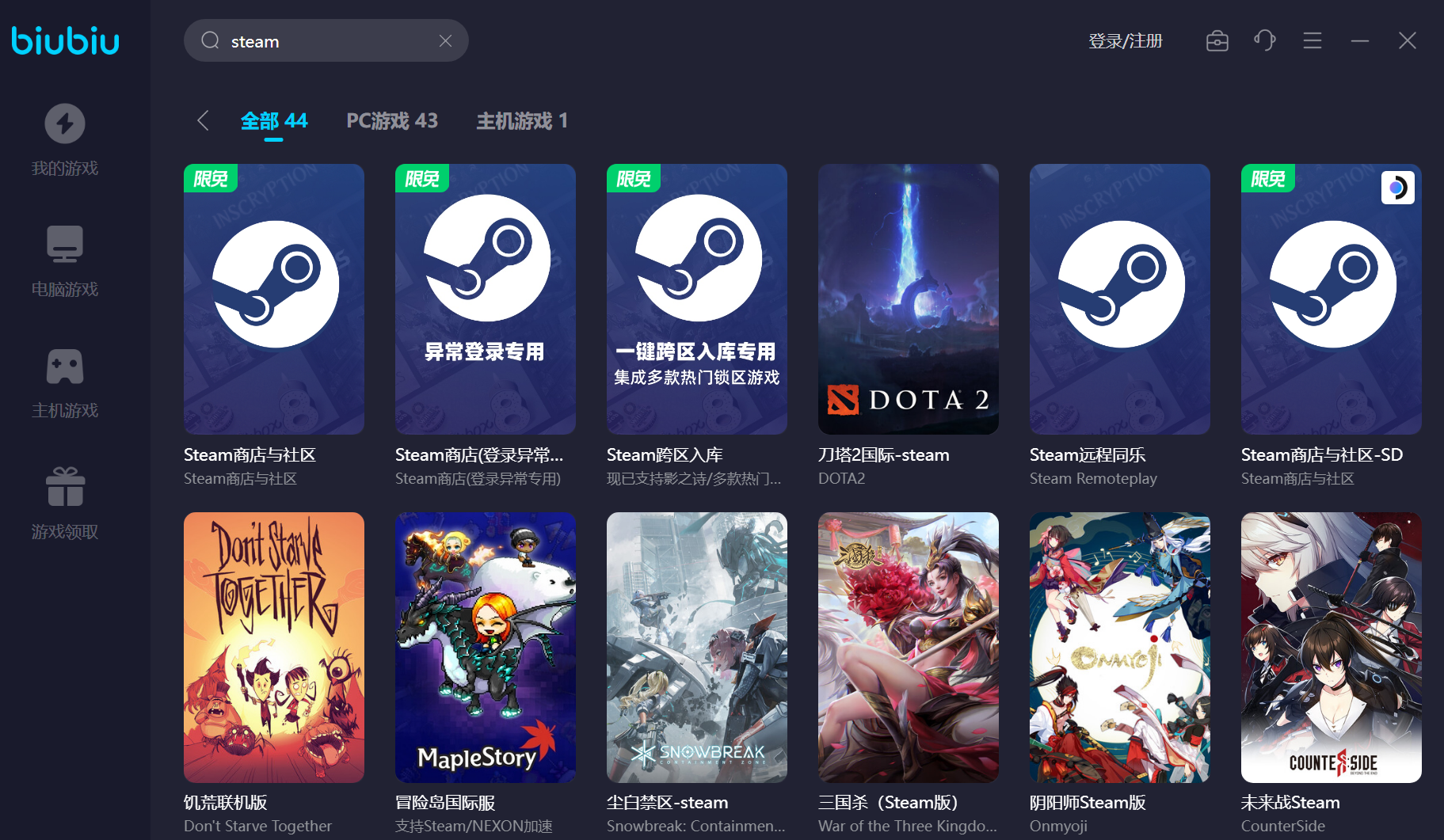Image resolution: width=1444 pixels, height=840 pixels.
Task: Open the toolbox icon
Action: pos(1217,40)
